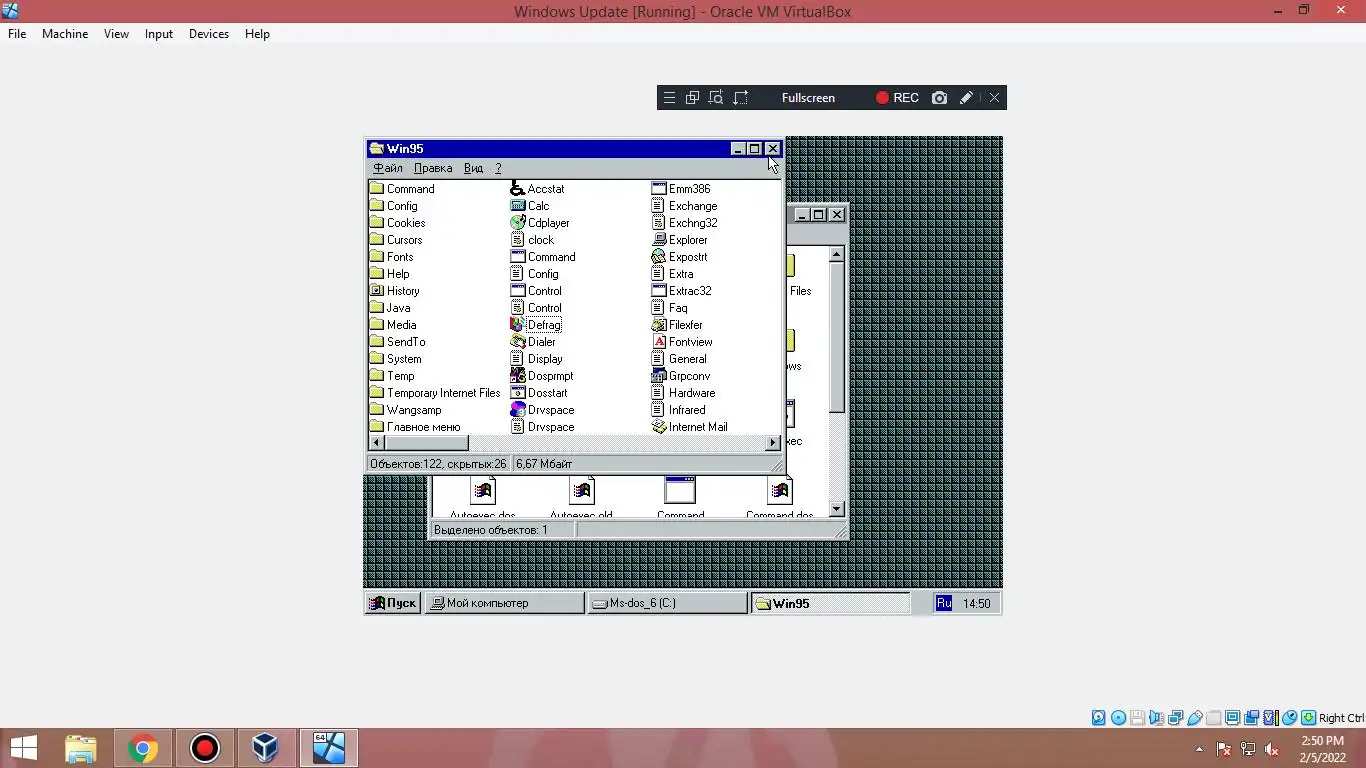Select the Extrac32 program

681,291
